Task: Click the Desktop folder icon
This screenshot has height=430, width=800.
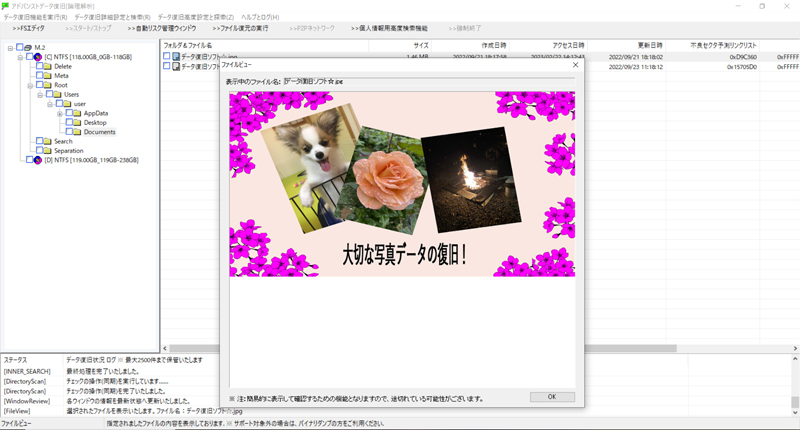Action: coord(77,122)
